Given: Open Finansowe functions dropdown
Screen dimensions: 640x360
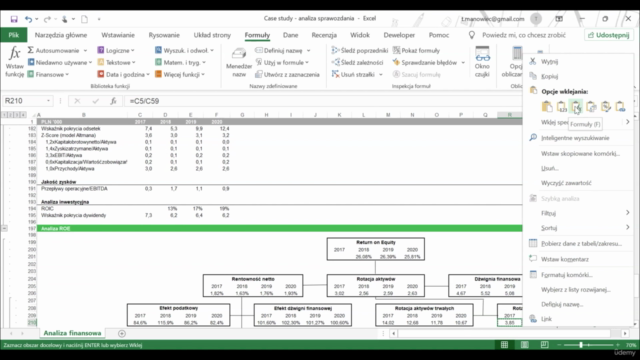Looking at the screenshot, I should pyautogui.click(x=48, y=74).
